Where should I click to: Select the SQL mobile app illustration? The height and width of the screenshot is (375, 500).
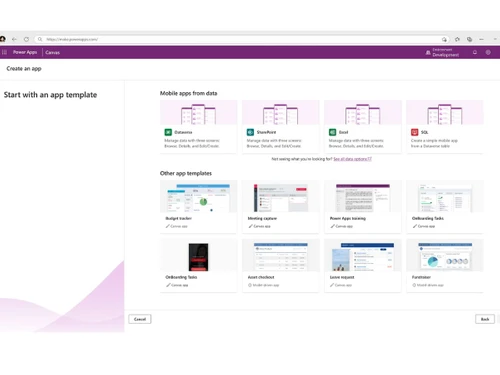(x=445, y=113)
